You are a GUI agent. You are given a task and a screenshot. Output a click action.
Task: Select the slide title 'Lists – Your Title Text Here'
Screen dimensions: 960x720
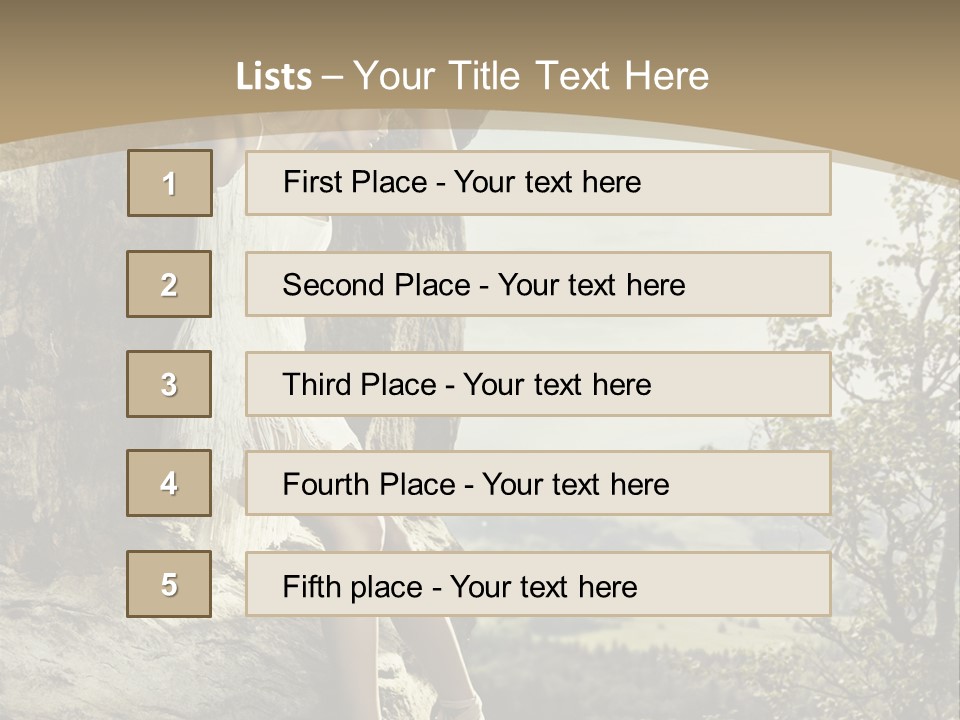(x=472, y=76)
